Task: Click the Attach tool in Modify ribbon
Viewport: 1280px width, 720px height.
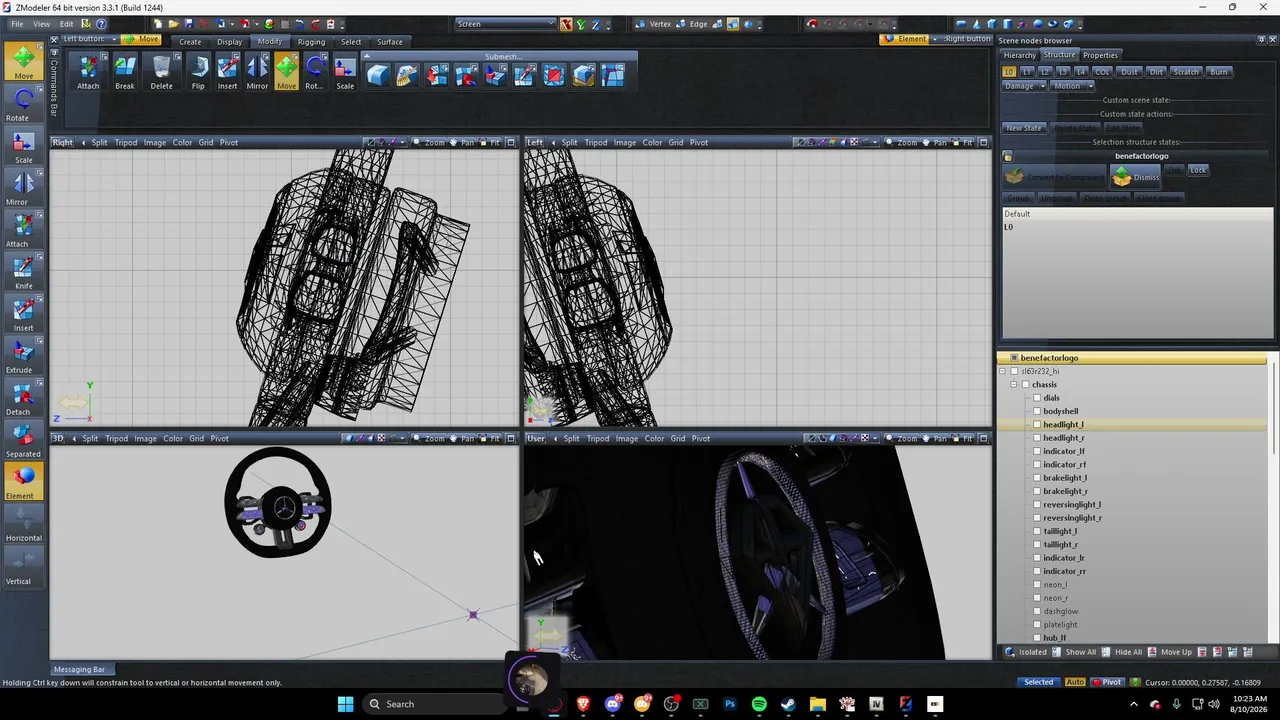Action: (x=88, y=72)
